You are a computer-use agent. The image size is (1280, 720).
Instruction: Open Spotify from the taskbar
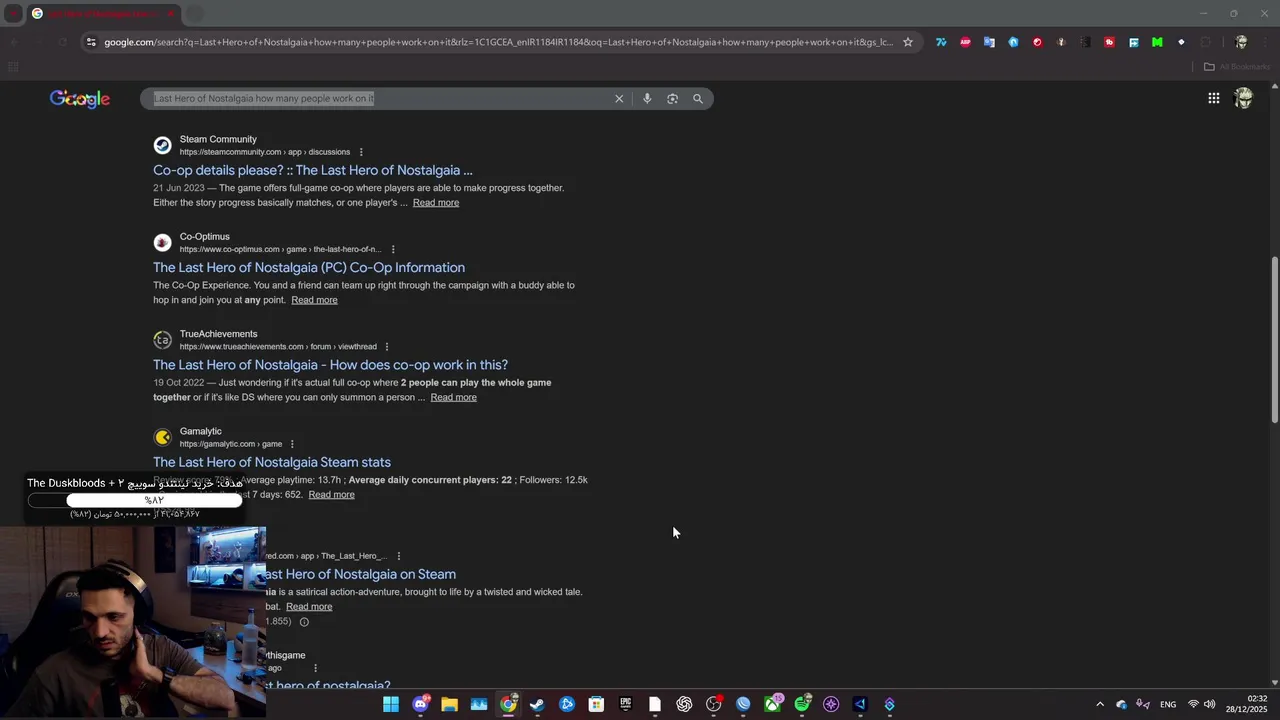click(802, 704)
